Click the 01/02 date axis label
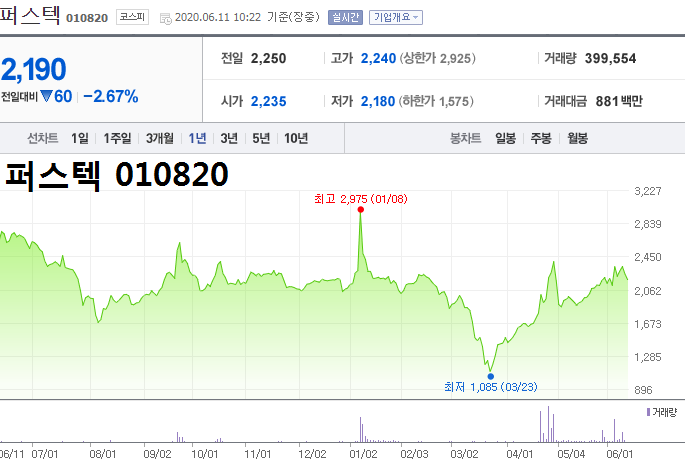685x475 pixels. (363, 454)
